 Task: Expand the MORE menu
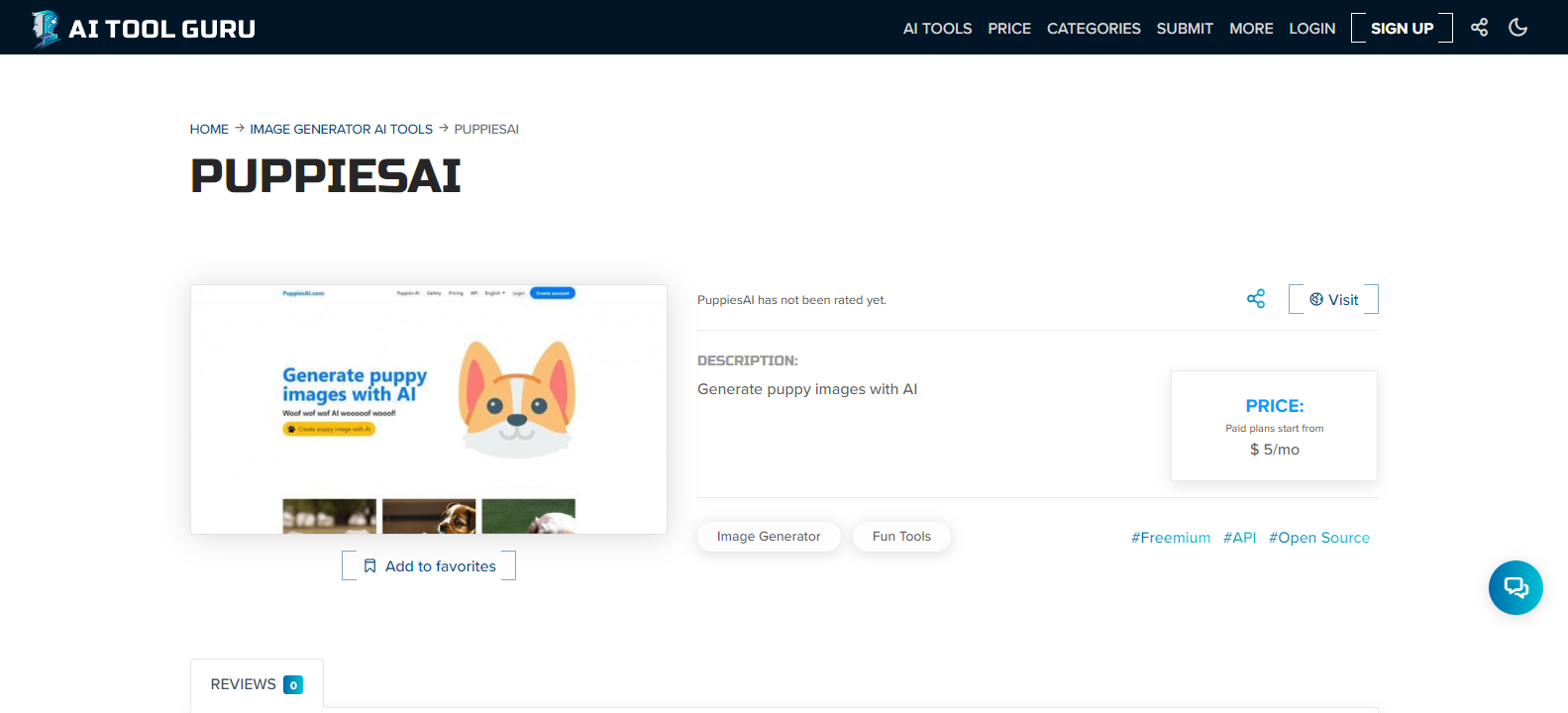coord(1251,29)
